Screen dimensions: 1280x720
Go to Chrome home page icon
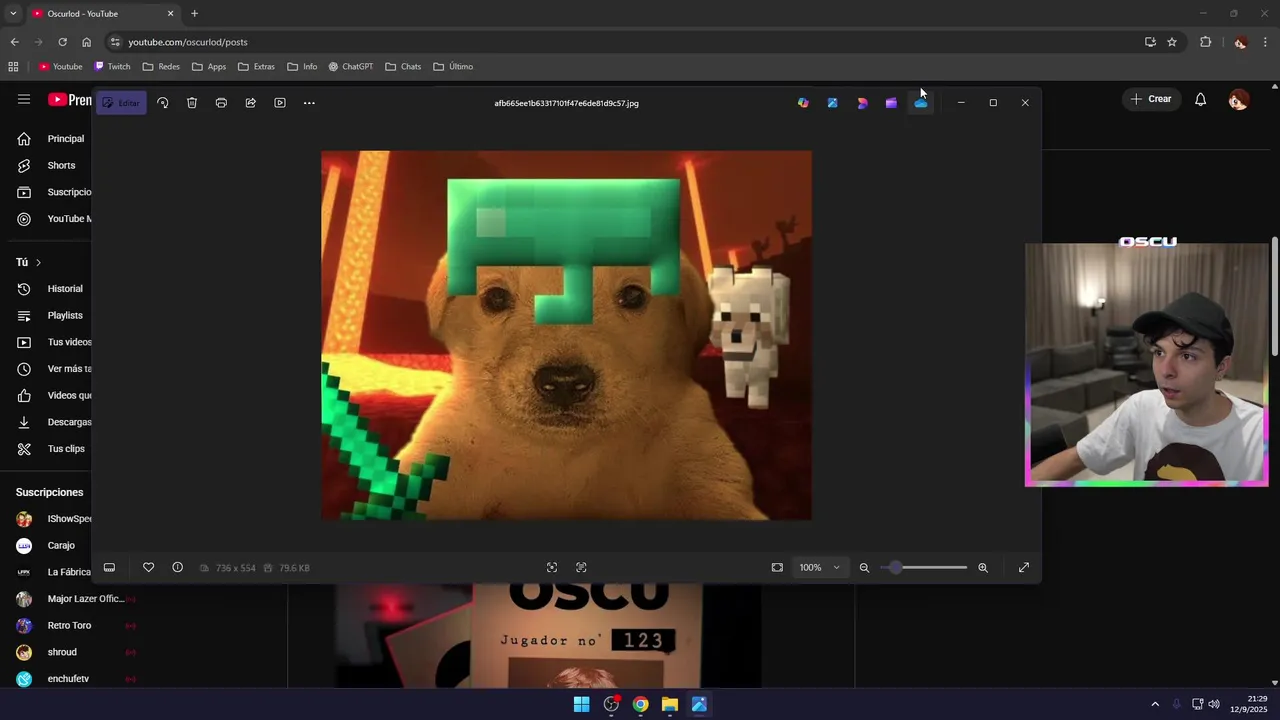86,42
